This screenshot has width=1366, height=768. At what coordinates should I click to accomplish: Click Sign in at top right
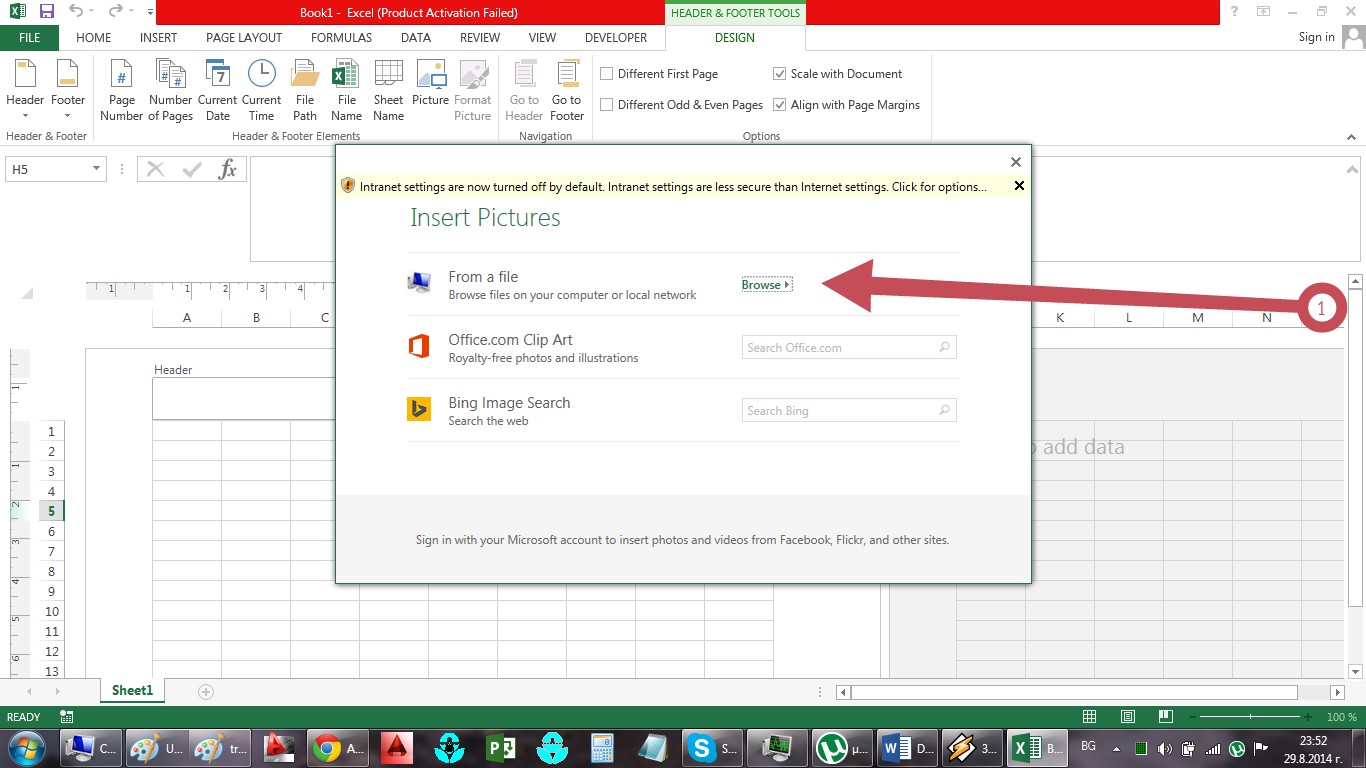tap(1316, 37)
